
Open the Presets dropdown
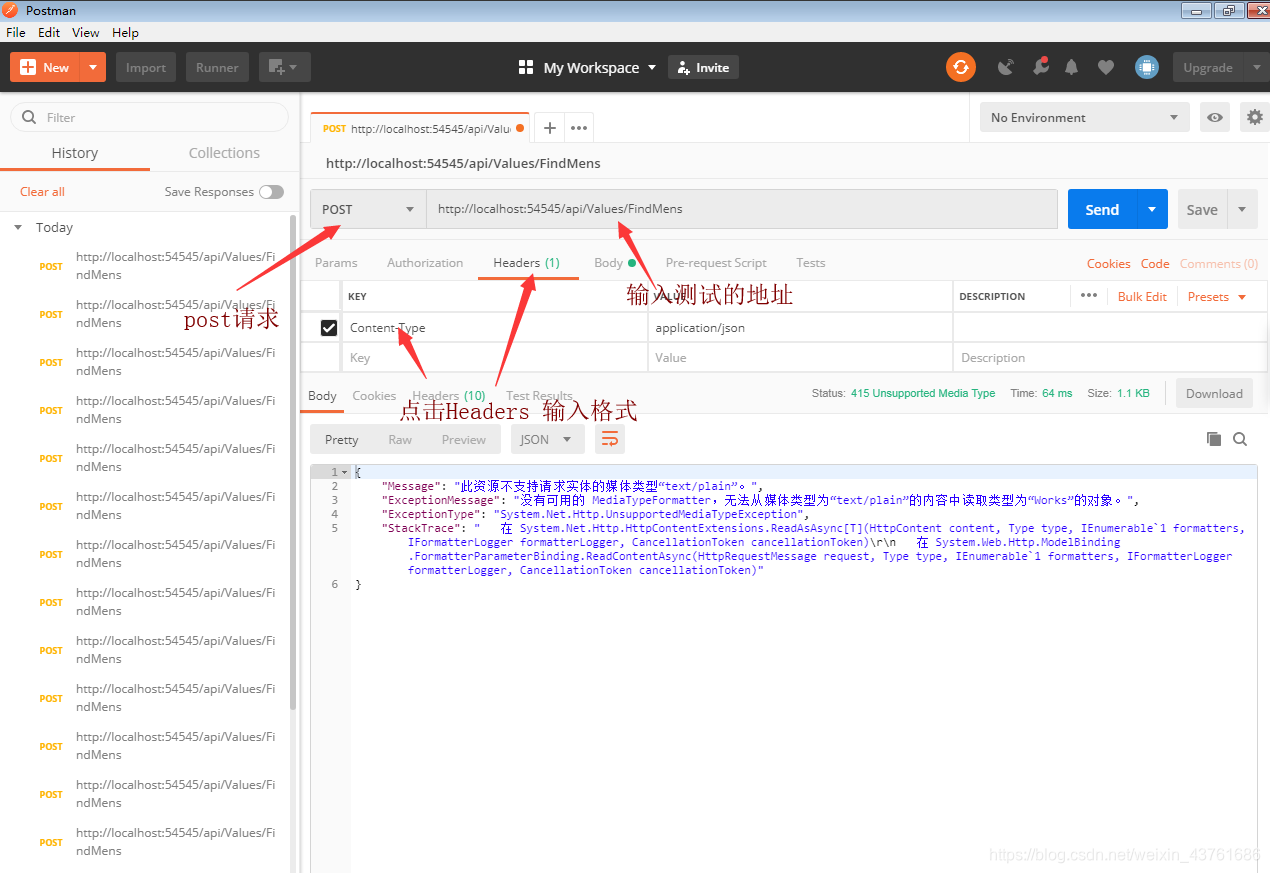[1217, 296]
